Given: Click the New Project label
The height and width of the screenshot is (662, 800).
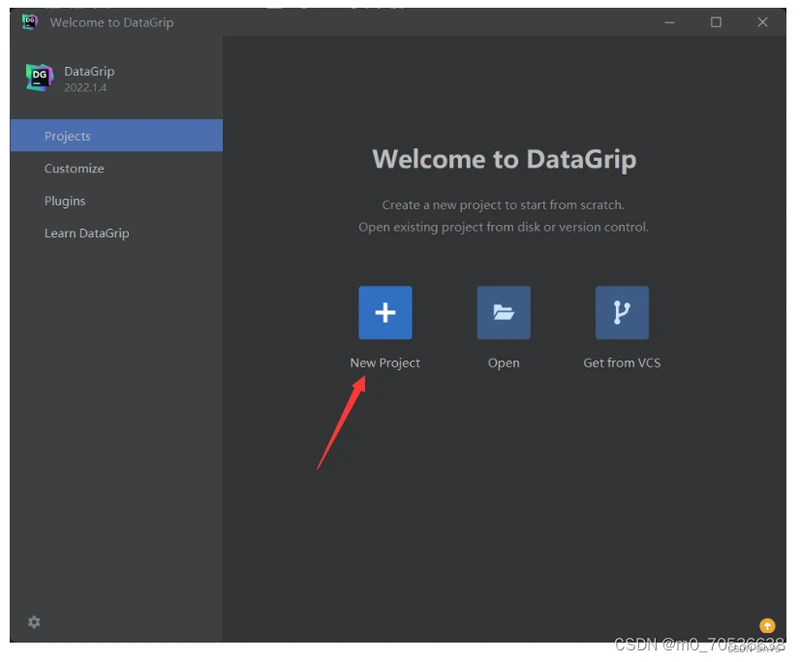Looking at the screenshot, I should [385, 363].
